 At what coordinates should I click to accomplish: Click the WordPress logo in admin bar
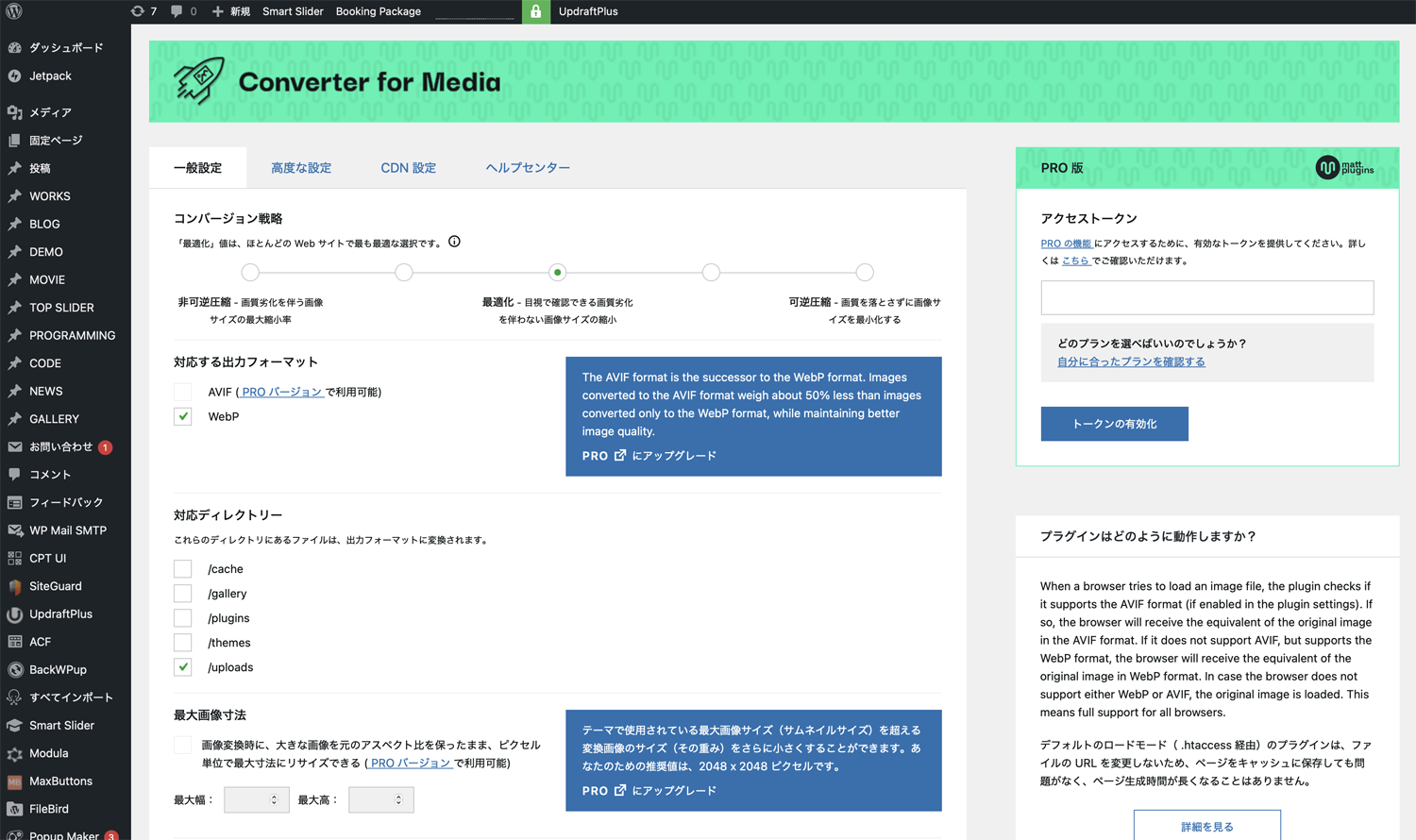click(x=14, y=11)
